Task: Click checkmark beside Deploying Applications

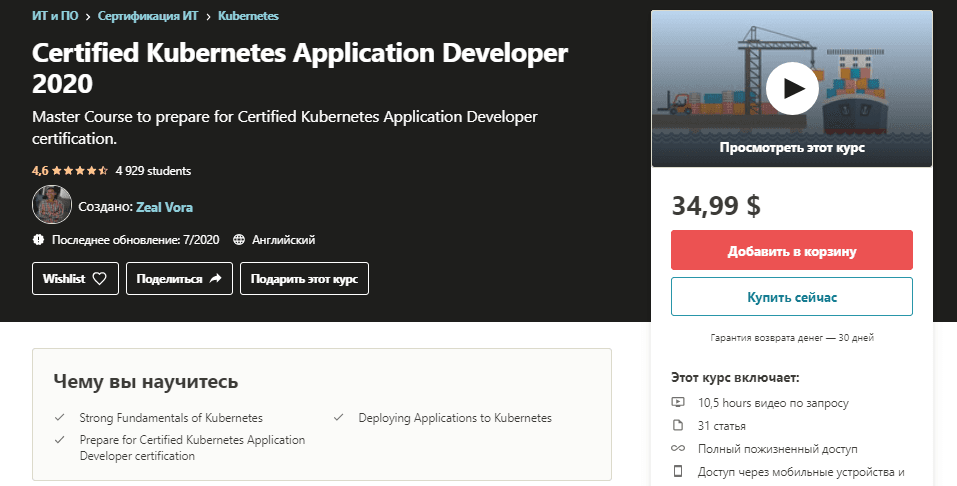Action: pos(339,418)
